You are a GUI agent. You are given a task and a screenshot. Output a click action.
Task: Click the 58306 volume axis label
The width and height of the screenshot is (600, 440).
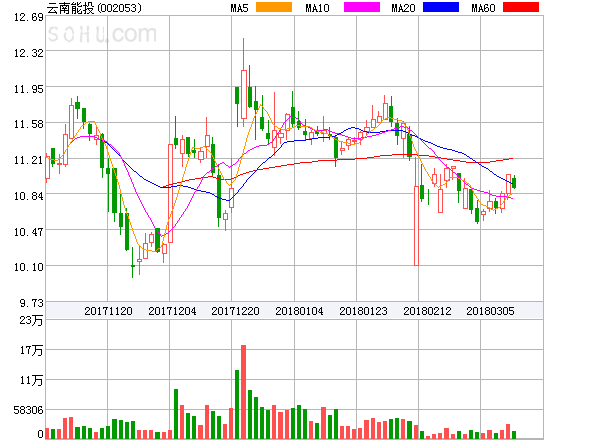click(28, 410)
